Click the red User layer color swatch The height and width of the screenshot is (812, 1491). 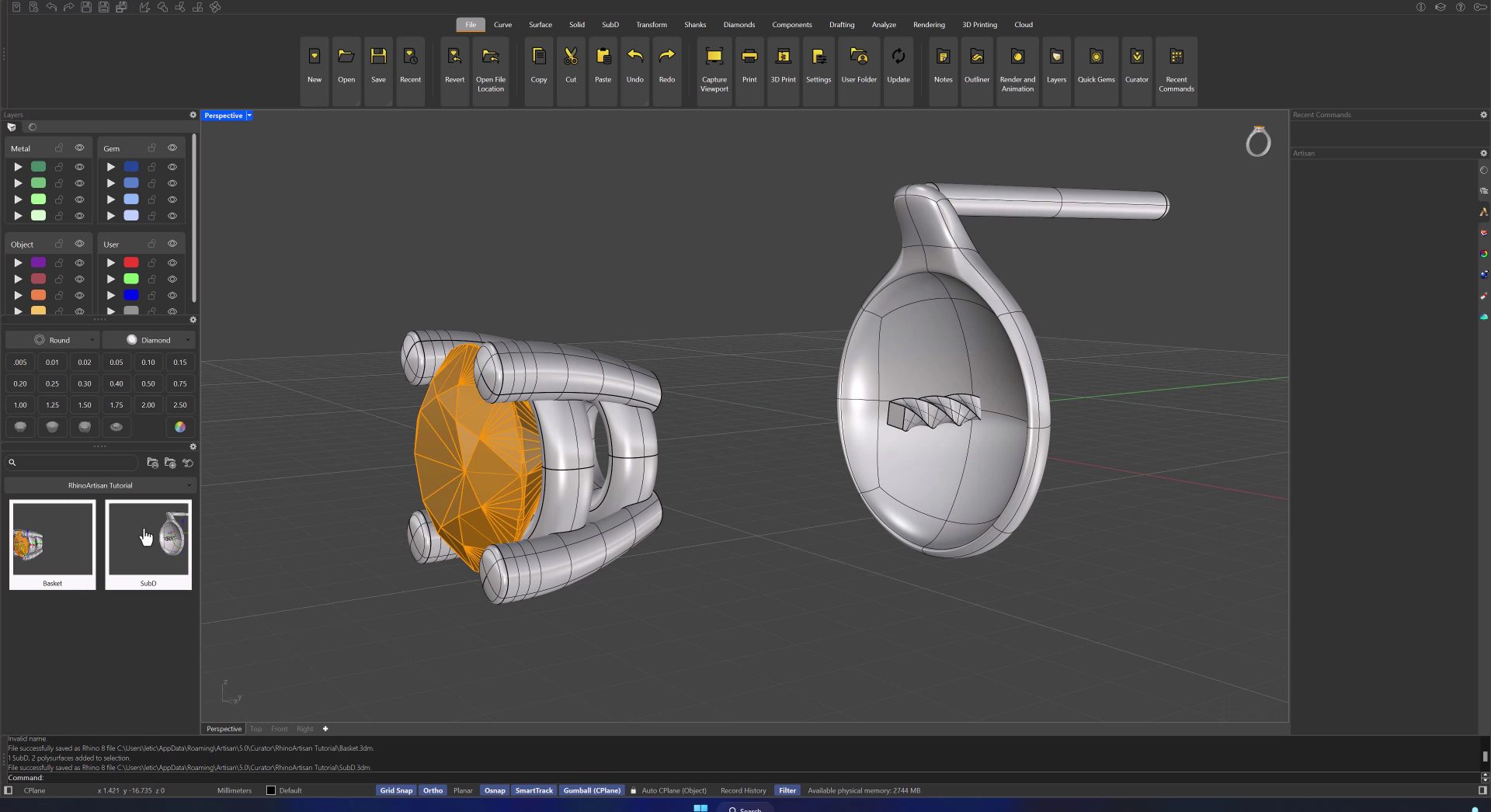131,262
